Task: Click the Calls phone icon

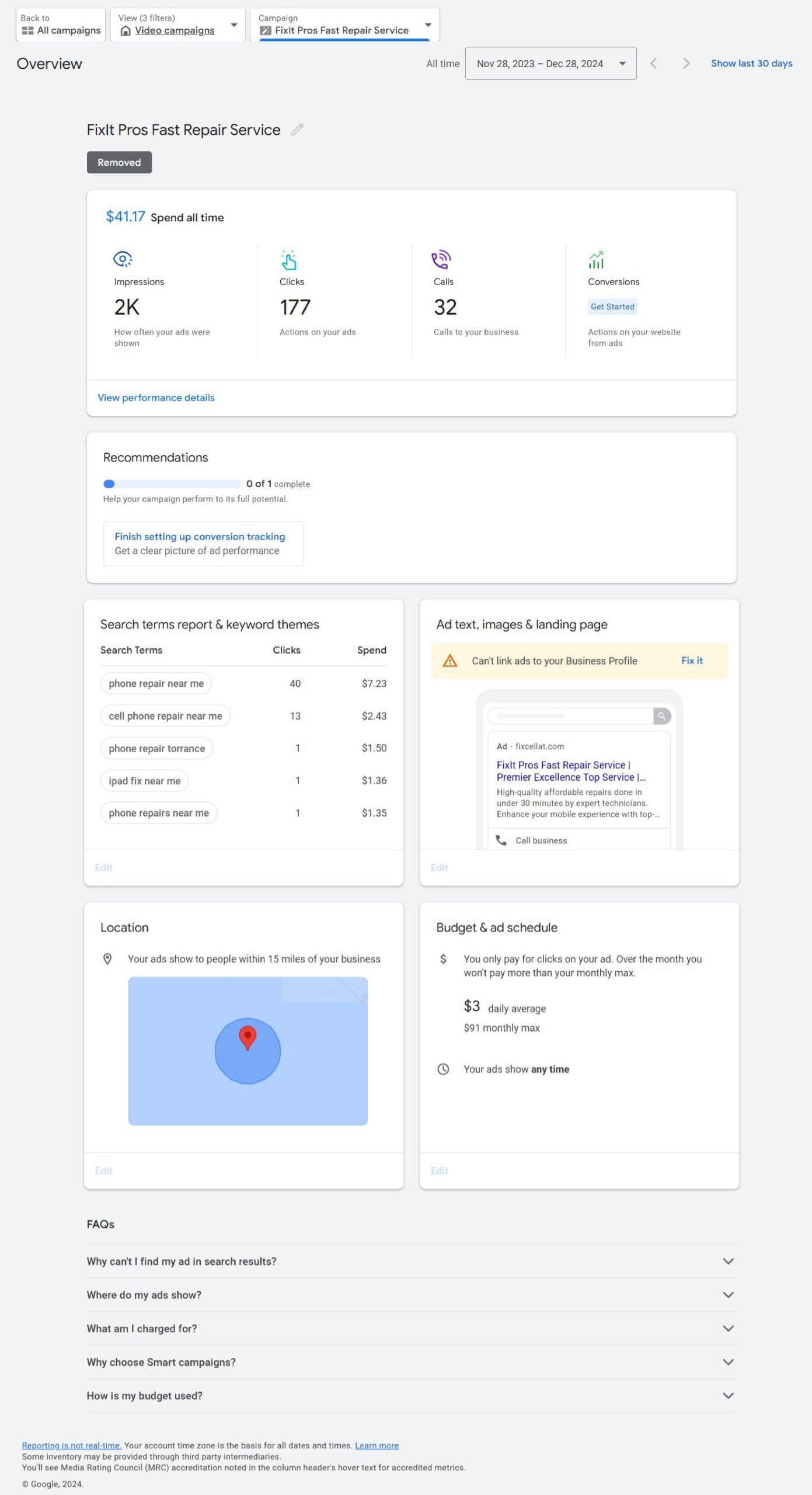Action: click(441, 259)
